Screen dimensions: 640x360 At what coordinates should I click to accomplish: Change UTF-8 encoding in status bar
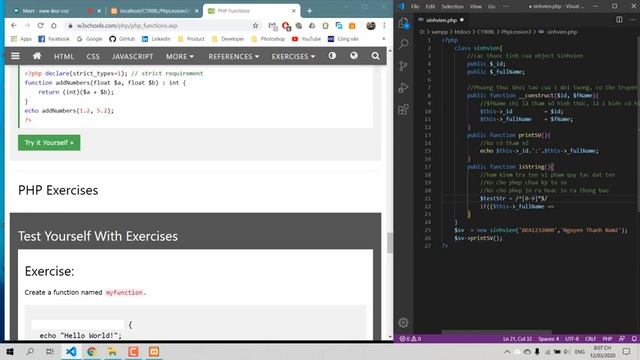point(572,339)
